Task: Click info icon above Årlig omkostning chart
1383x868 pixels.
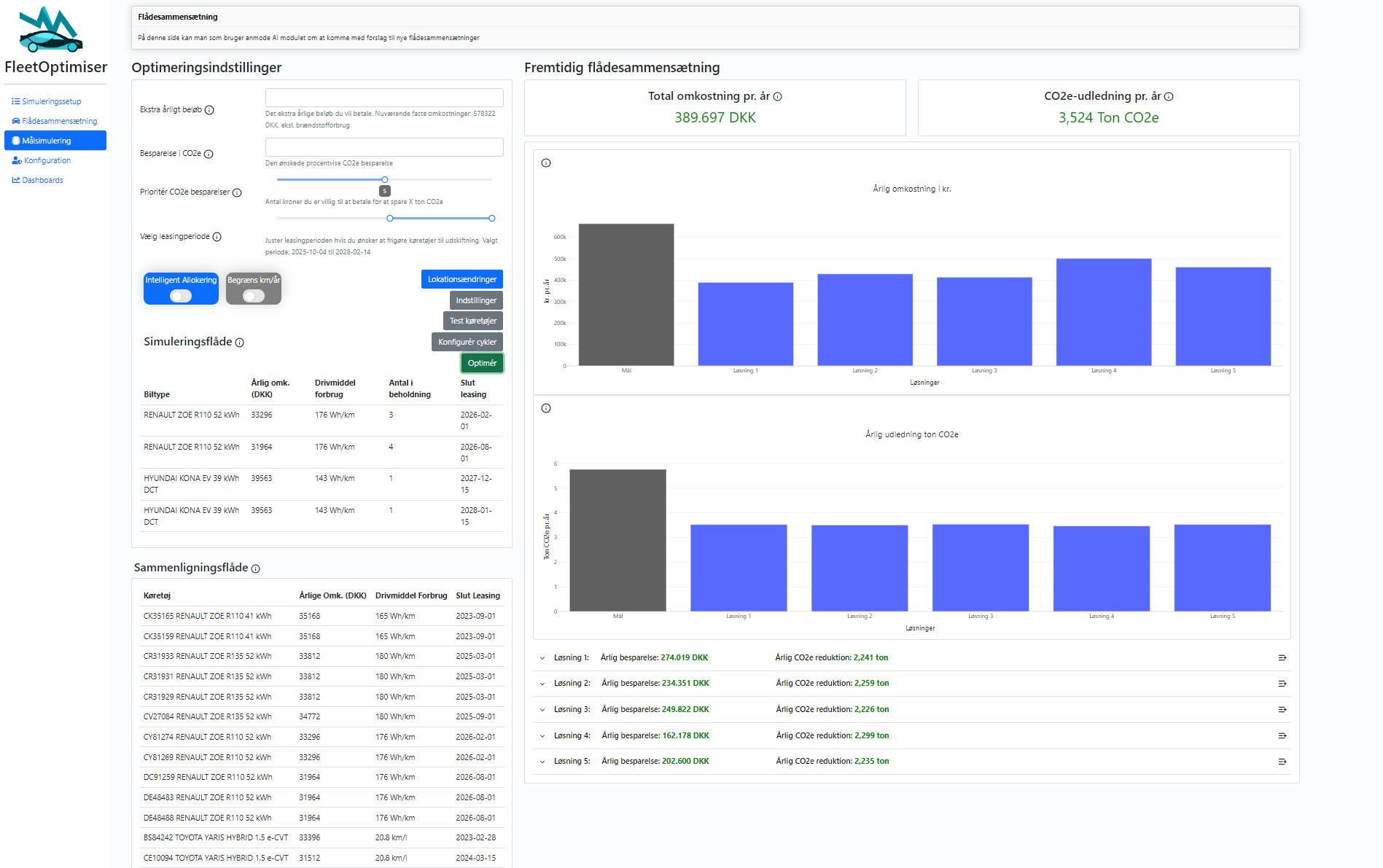Action: 546,163
